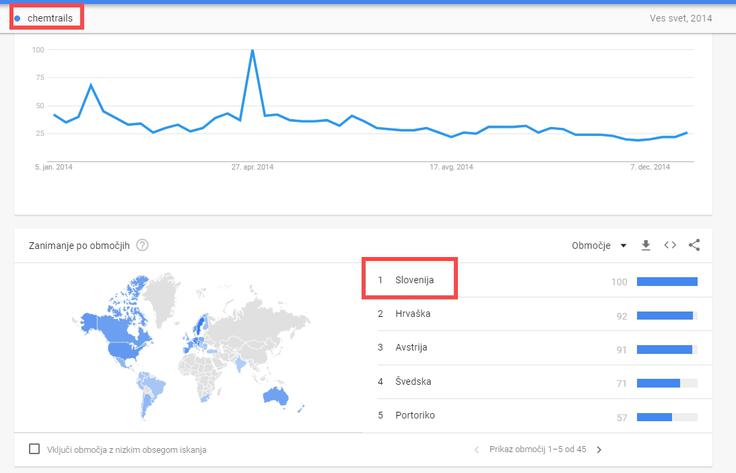This screenshot has width=736, height=473.
Task: Open help icon beside Zanimanje po območjih
Action: click(142, 245)
